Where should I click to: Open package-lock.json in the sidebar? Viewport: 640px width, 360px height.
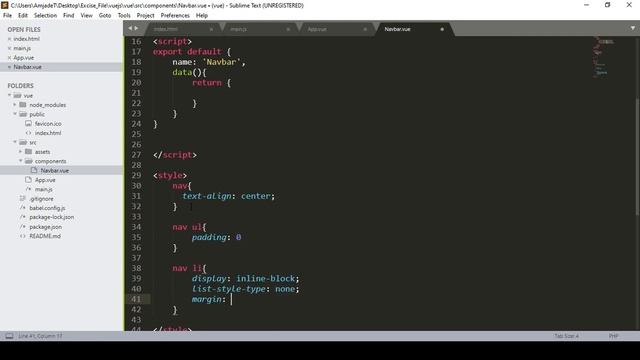(51, 217)
